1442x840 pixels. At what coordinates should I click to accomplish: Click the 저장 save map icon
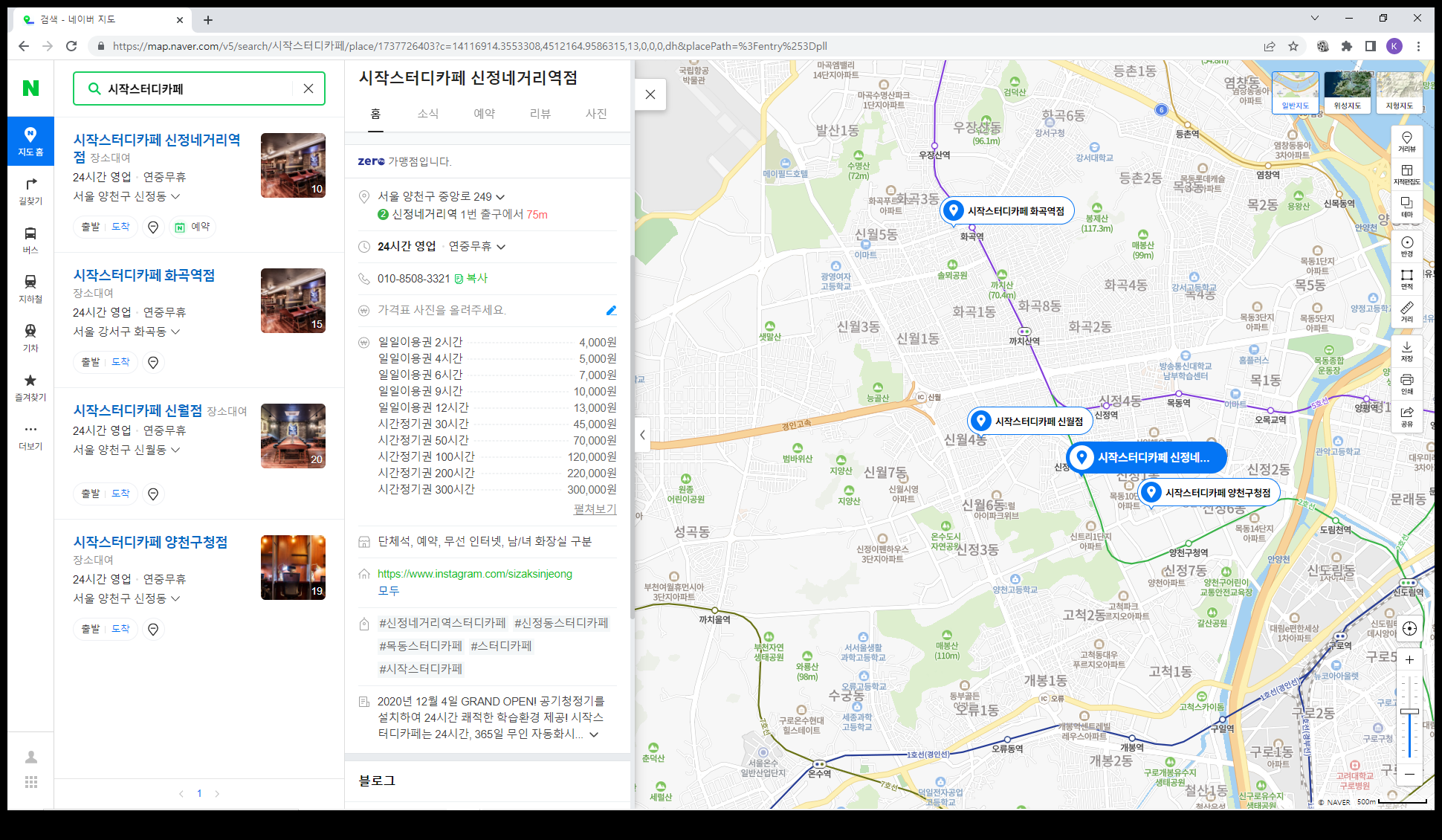click(1406, 351)
